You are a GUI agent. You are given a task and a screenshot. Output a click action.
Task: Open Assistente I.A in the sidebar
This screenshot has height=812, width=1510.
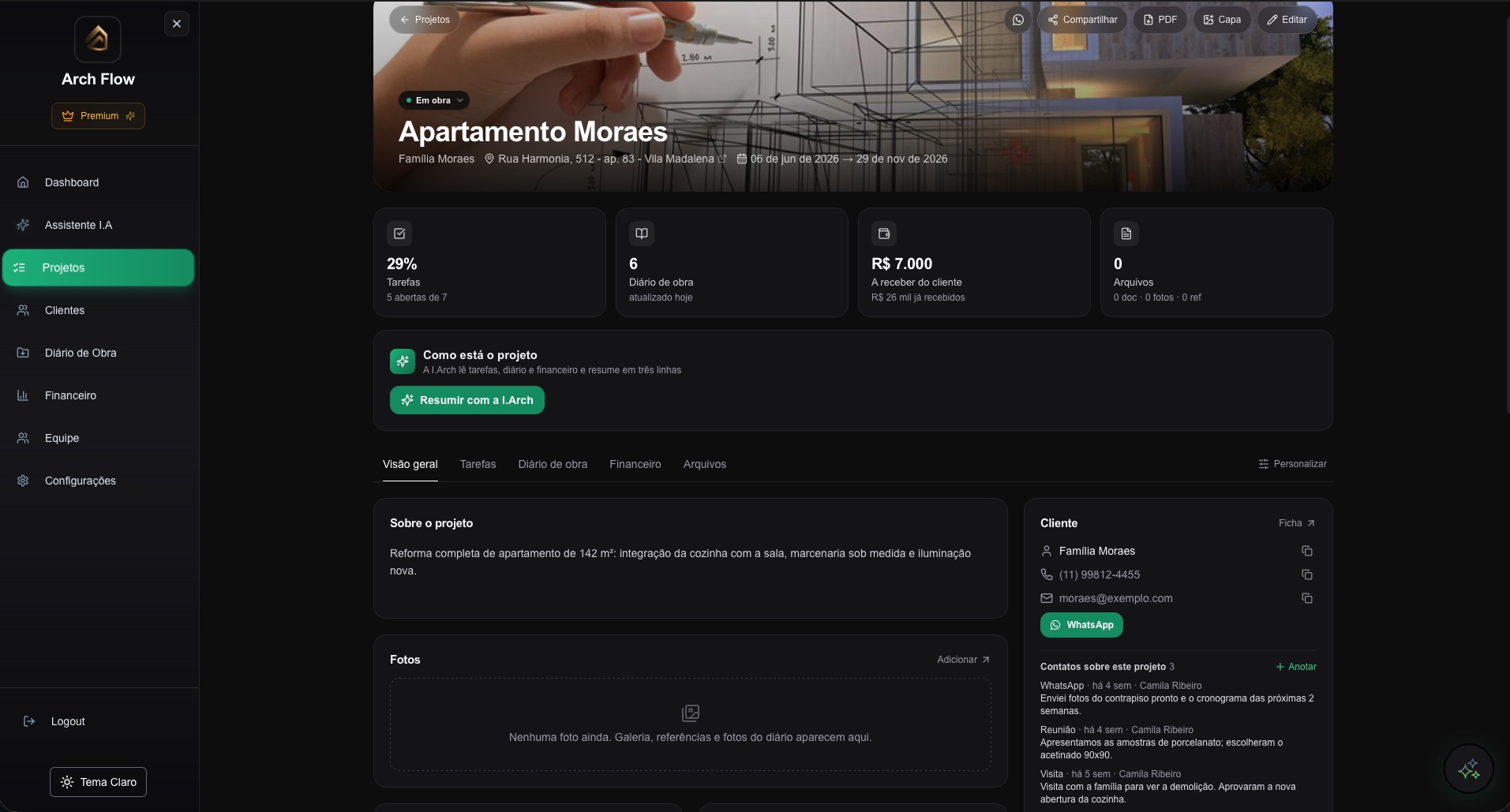click(99, 225)
